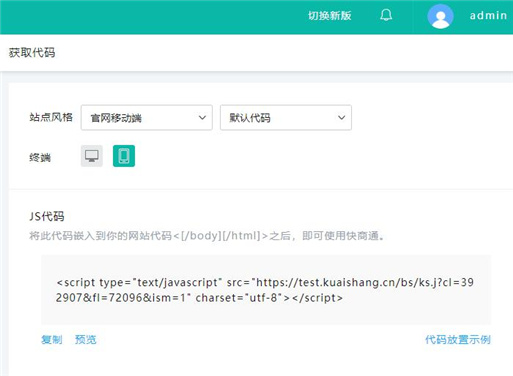Click the JS代码 section heading
Screen dimensions: 513x376
click(x=47, y=217)
